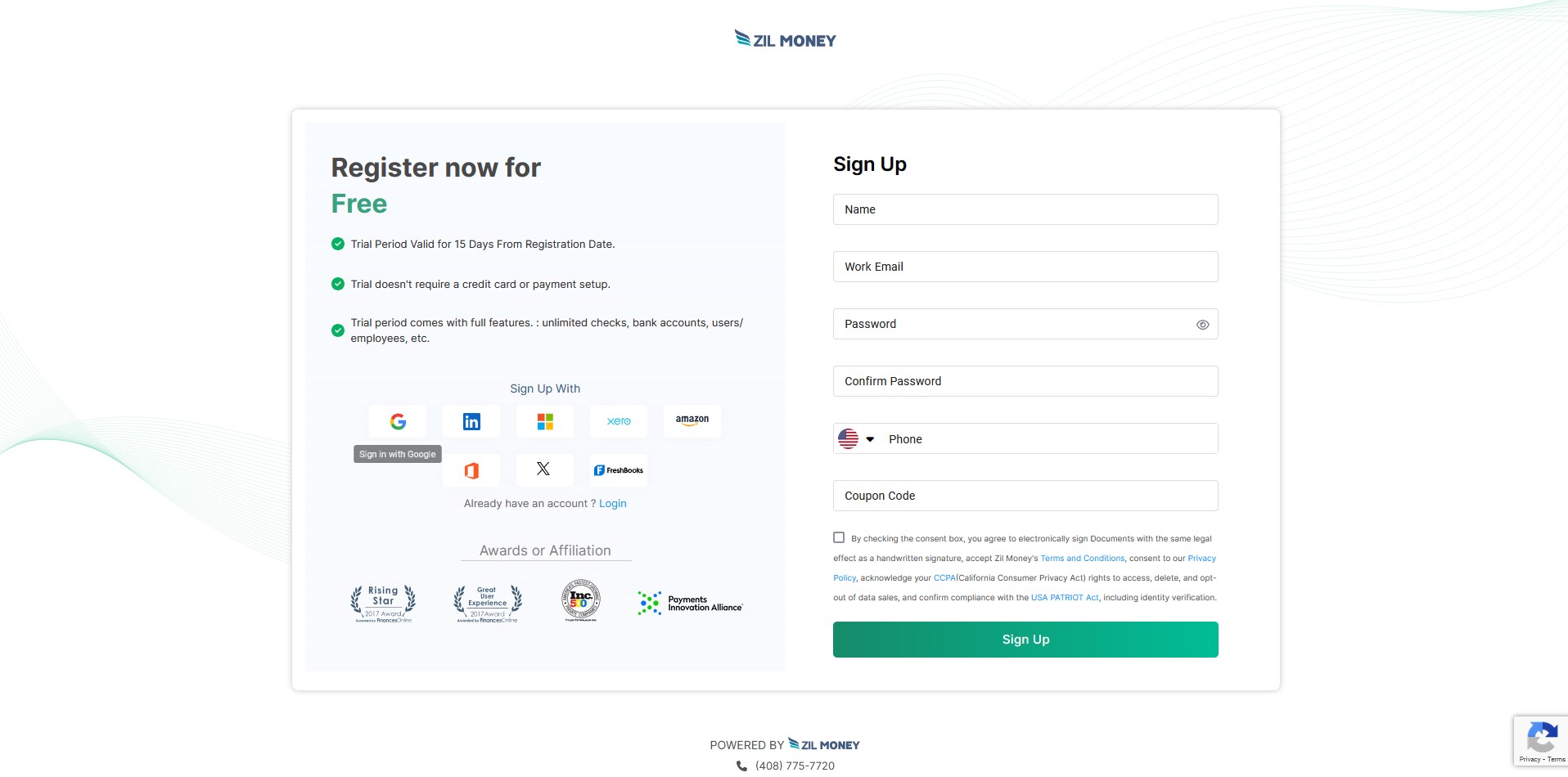
Task: Choose the FreshBooks sign-up icon
Action: [x=619, y=470]
